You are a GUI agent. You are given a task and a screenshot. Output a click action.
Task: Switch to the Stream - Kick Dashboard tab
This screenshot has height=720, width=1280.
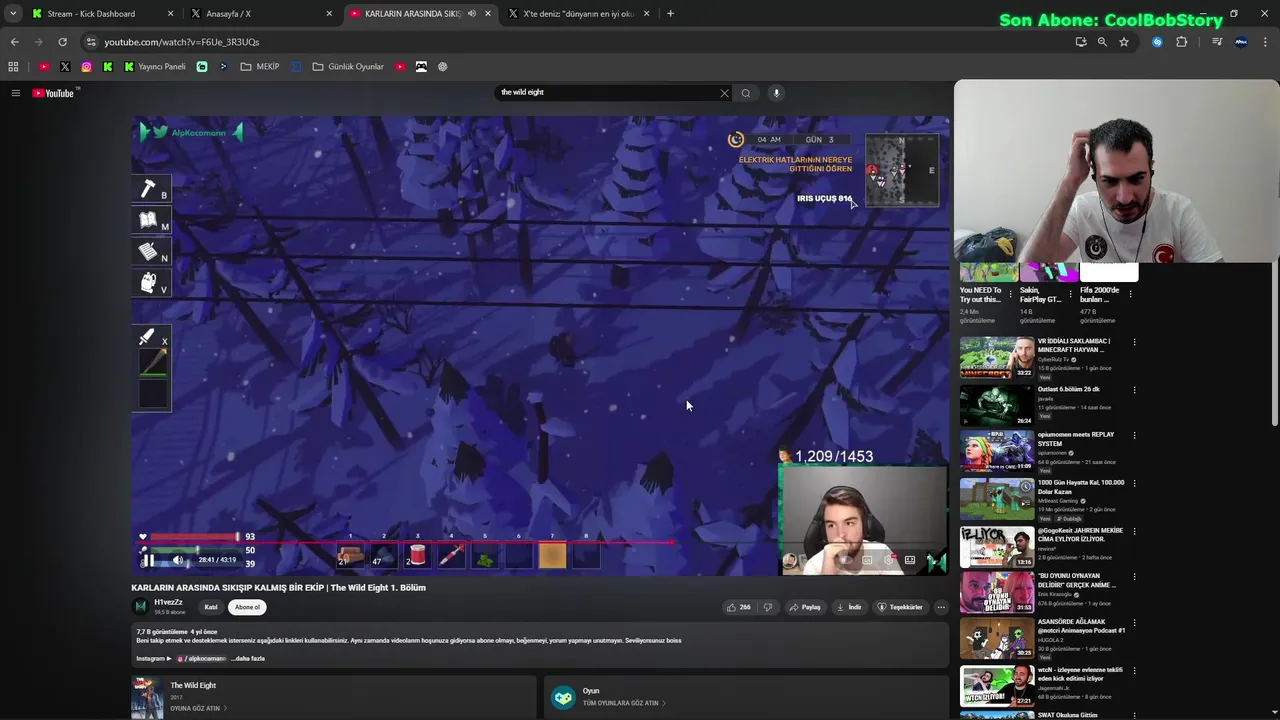click(x=100, y=14)
